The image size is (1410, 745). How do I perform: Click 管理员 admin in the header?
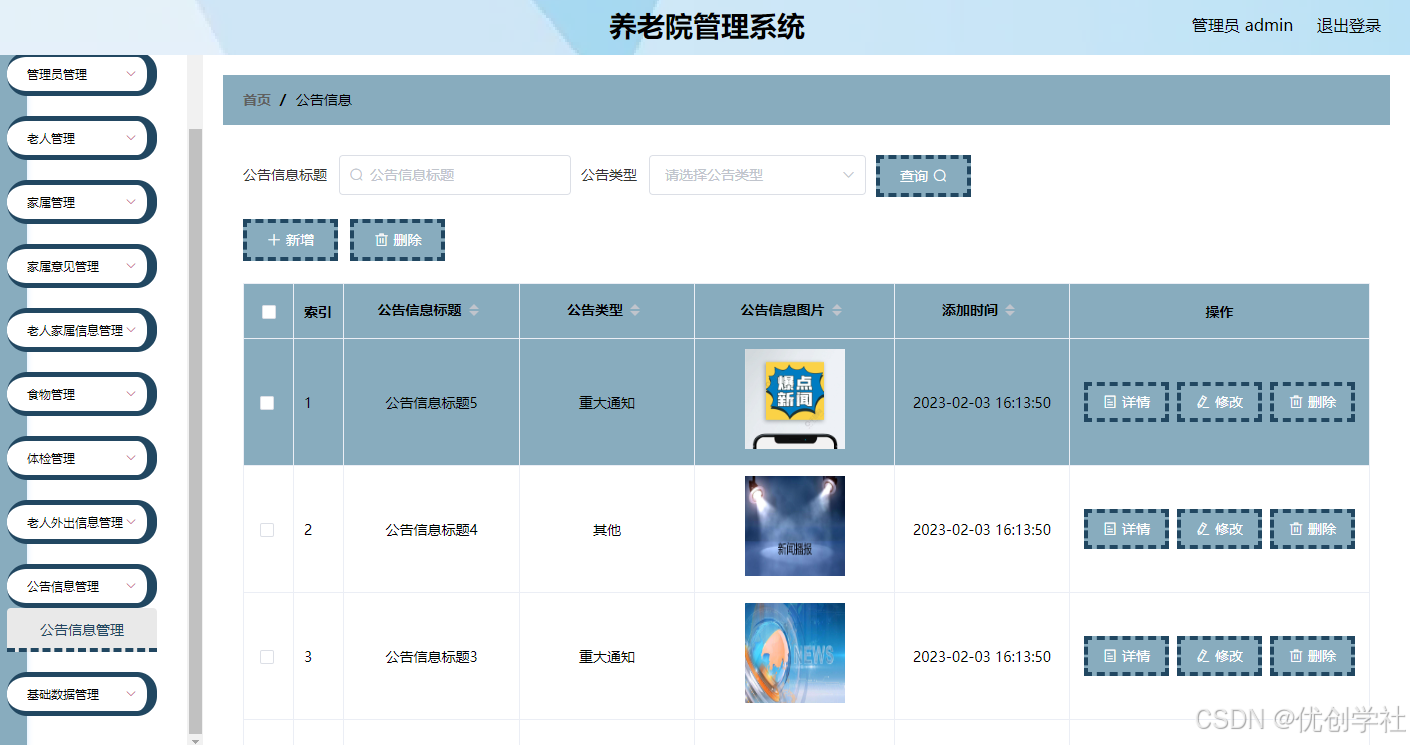pyautogui.click(x=1242, y=26)
